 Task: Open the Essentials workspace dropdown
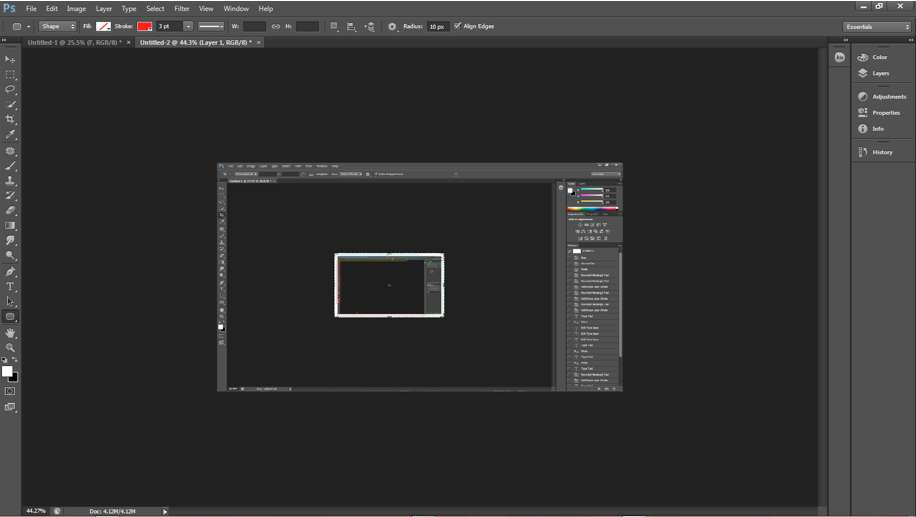tap(877, 27)
